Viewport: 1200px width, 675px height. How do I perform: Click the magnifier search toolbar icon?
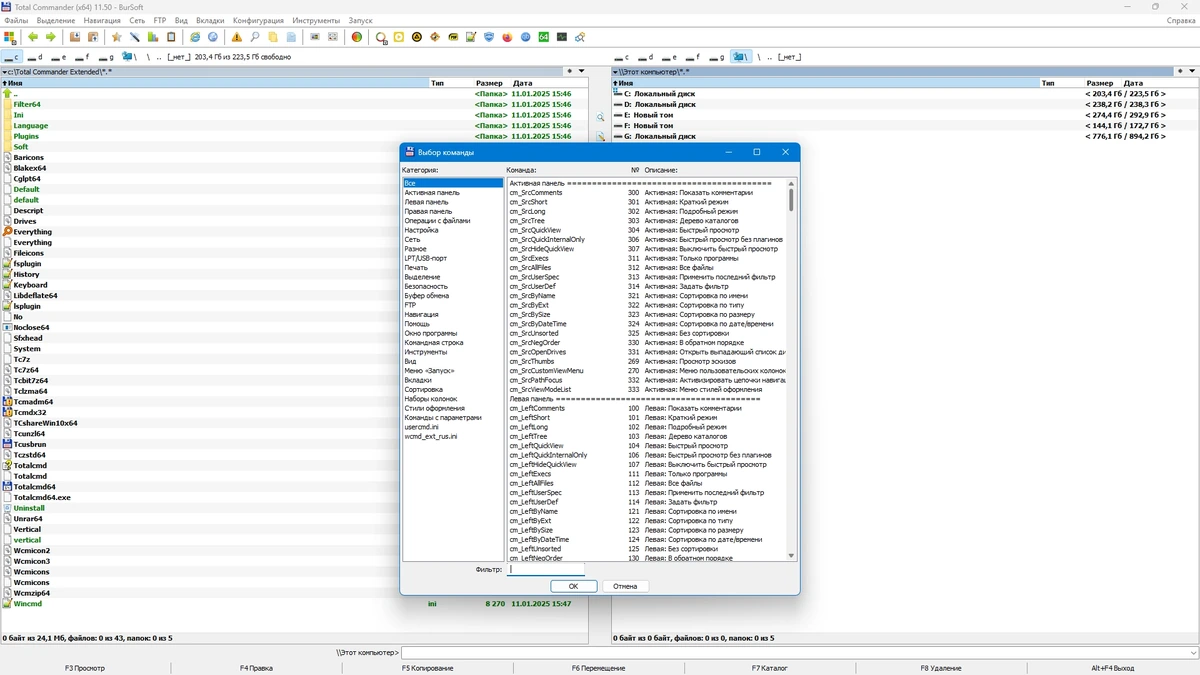(x=255, y=37)
